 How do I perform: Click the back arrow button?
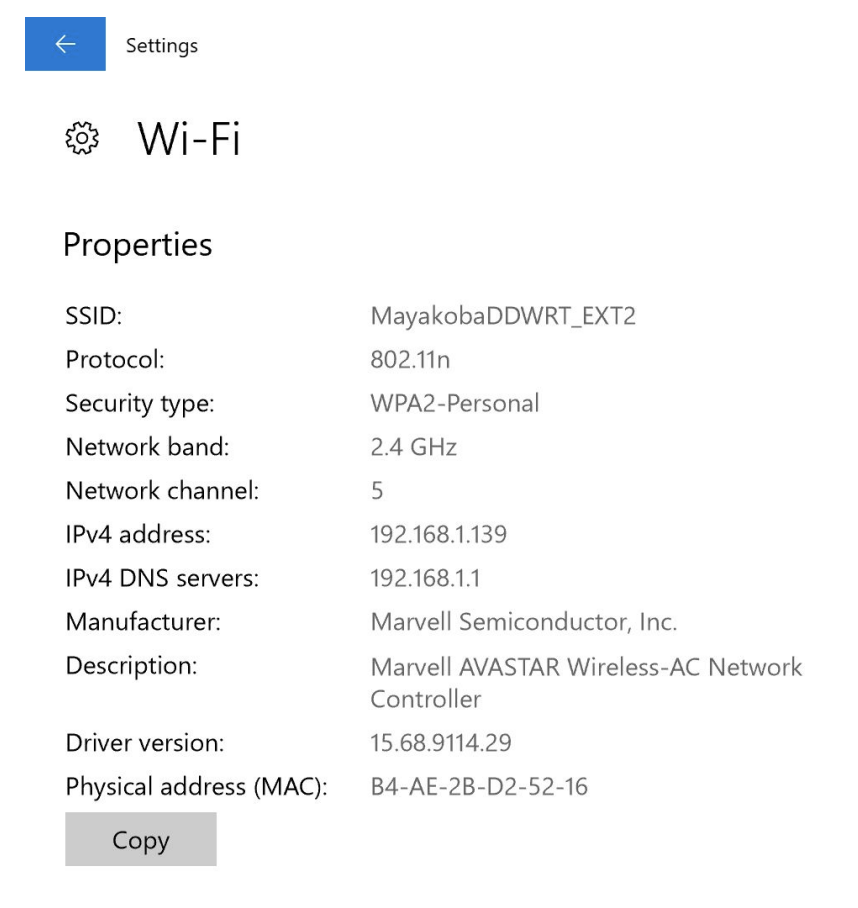coord(65,44)
